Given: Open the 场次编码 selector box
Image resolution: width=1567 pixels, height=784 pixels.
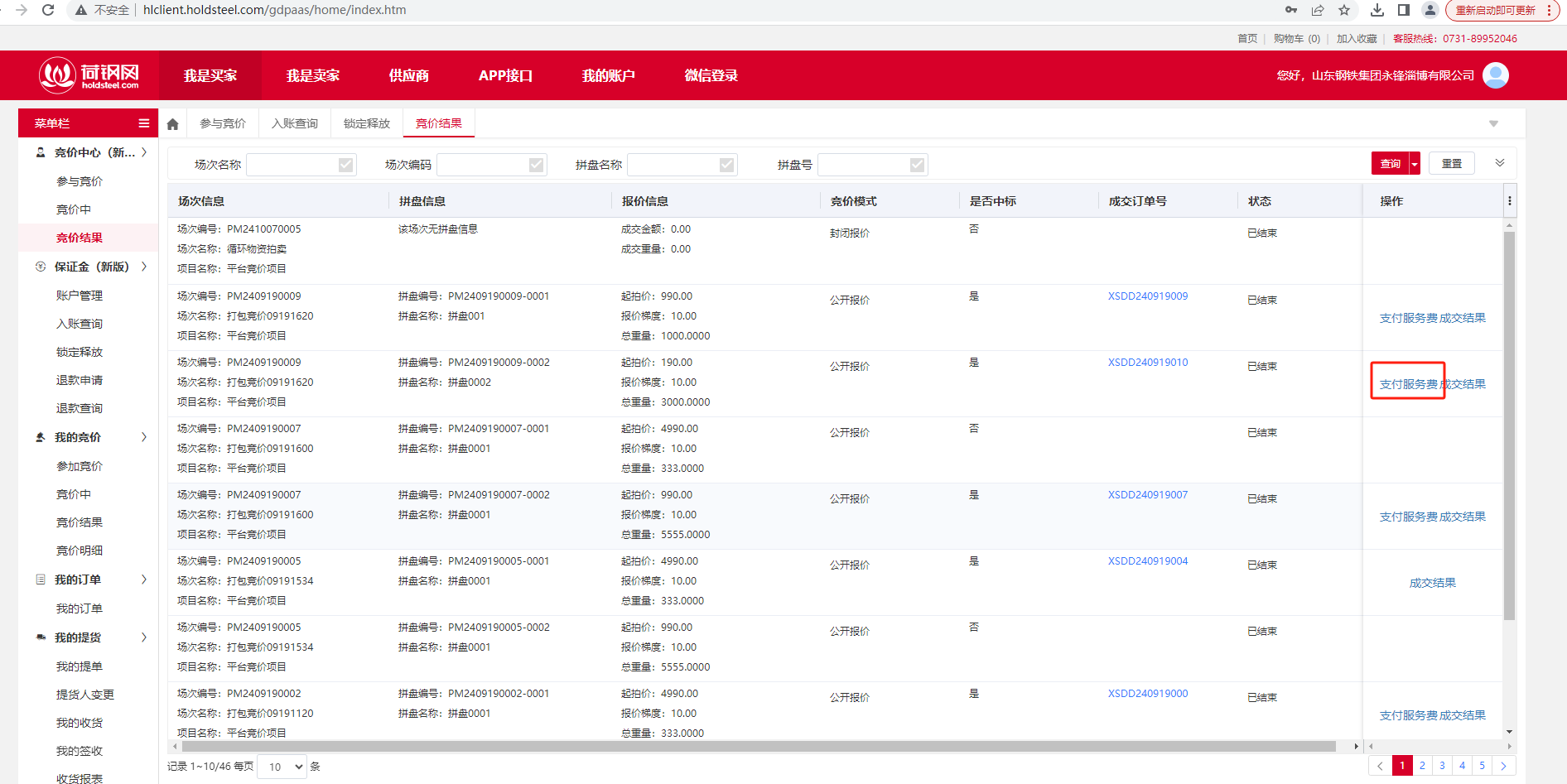Looking at the screenshot, I should (491, 165).
